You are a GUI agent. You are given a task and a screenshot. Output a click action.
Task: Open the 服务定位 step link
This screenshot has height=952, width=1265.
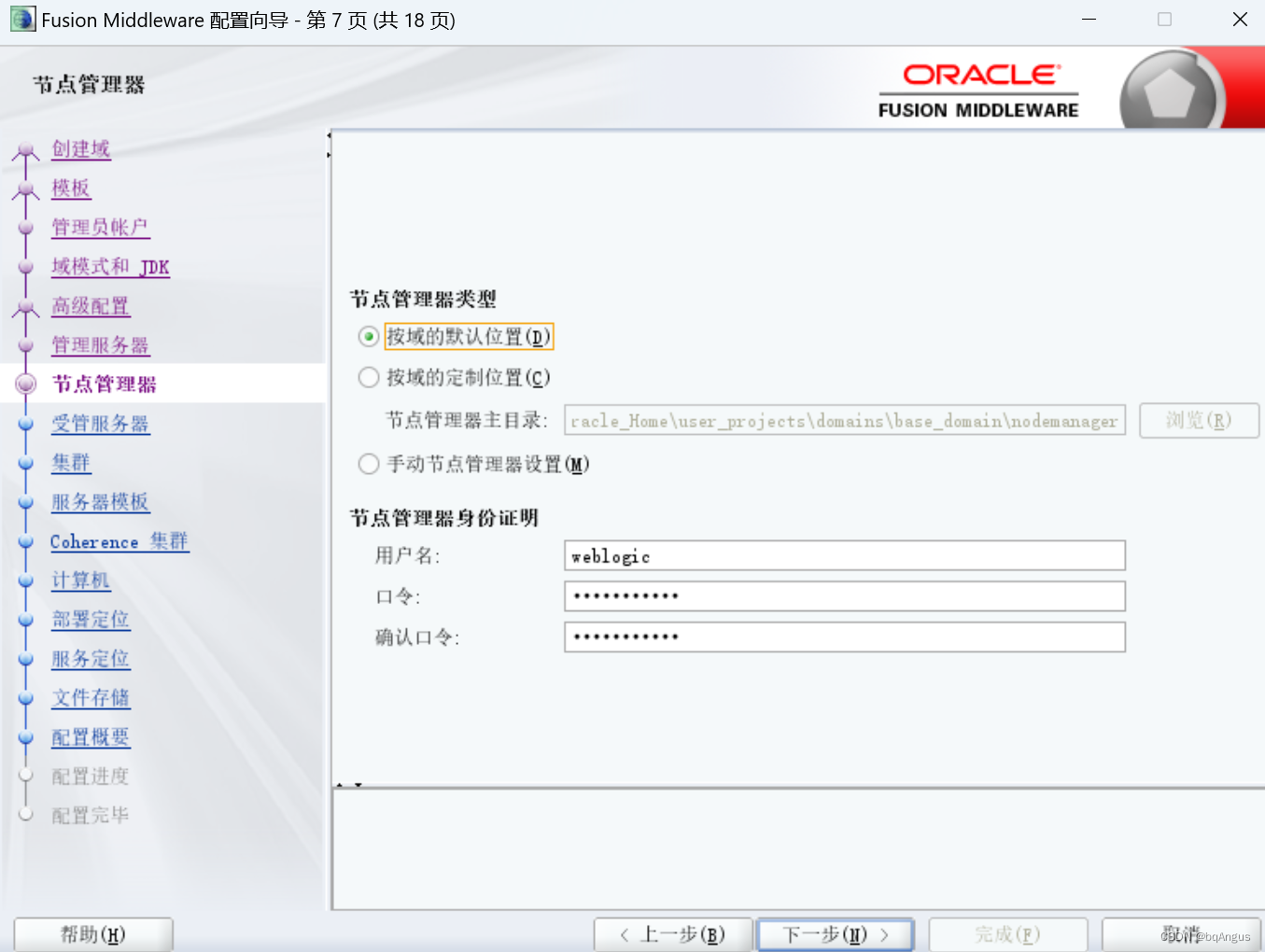[x=91, y=659]
